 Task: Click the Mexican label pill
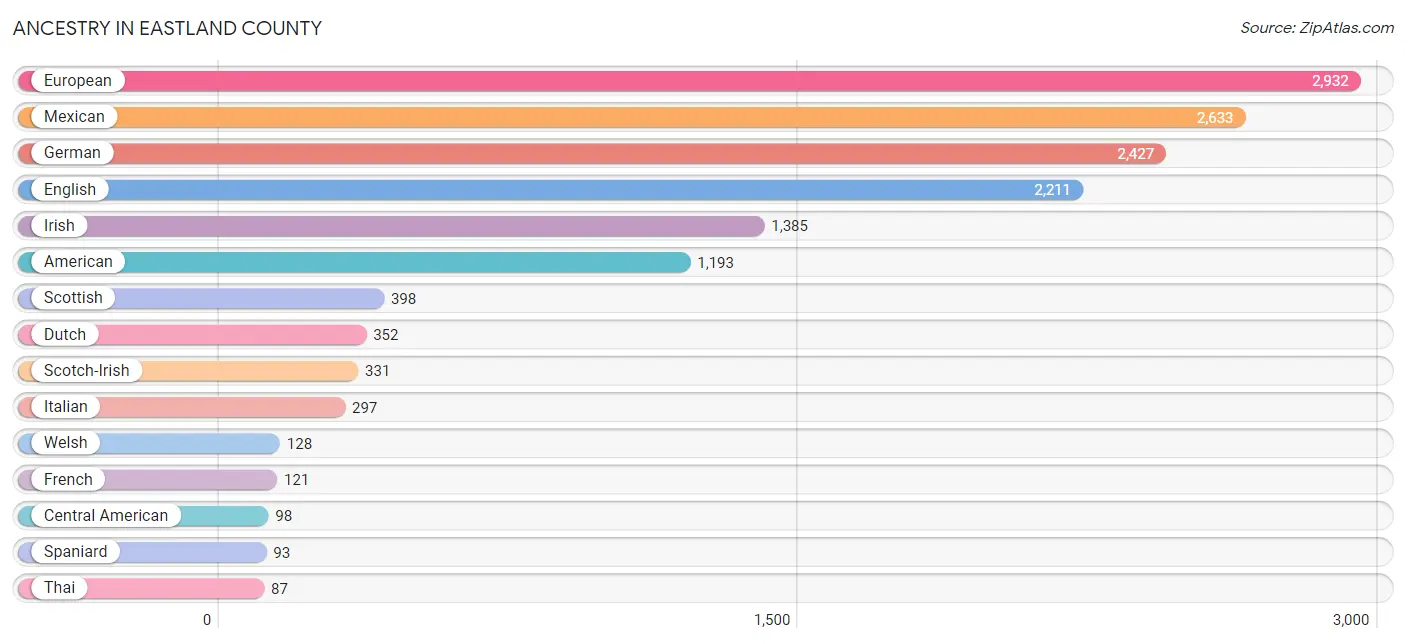tap(74, 117)
